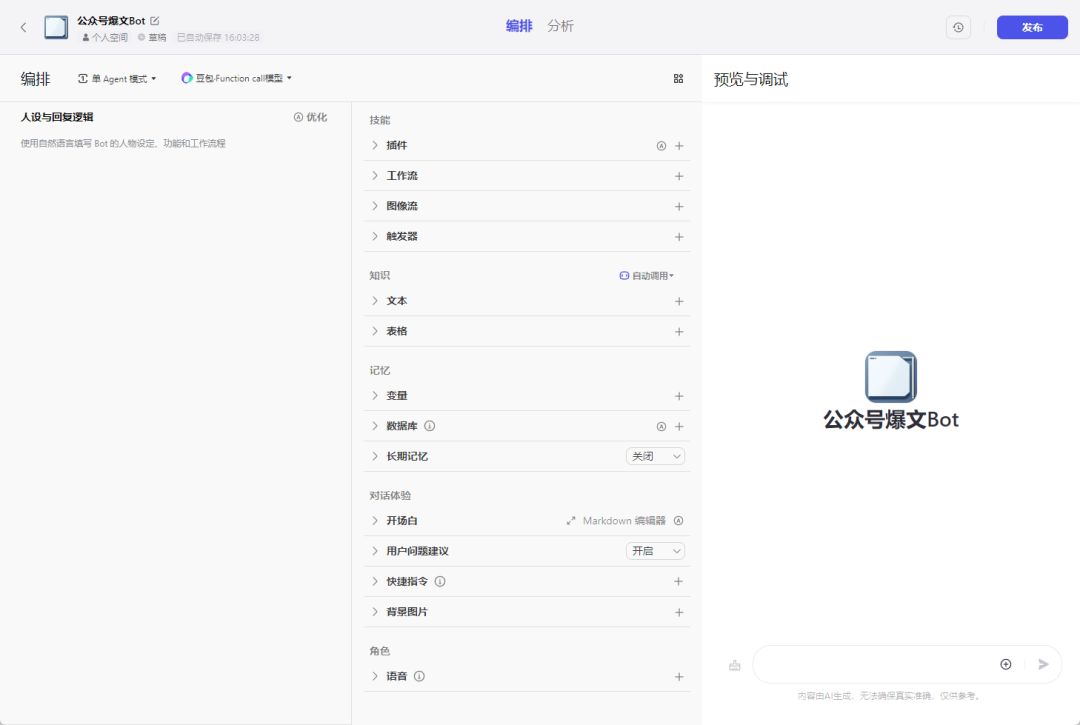Expand the 数据库 section
This screenshot has height=725, width=1080.
375,426
